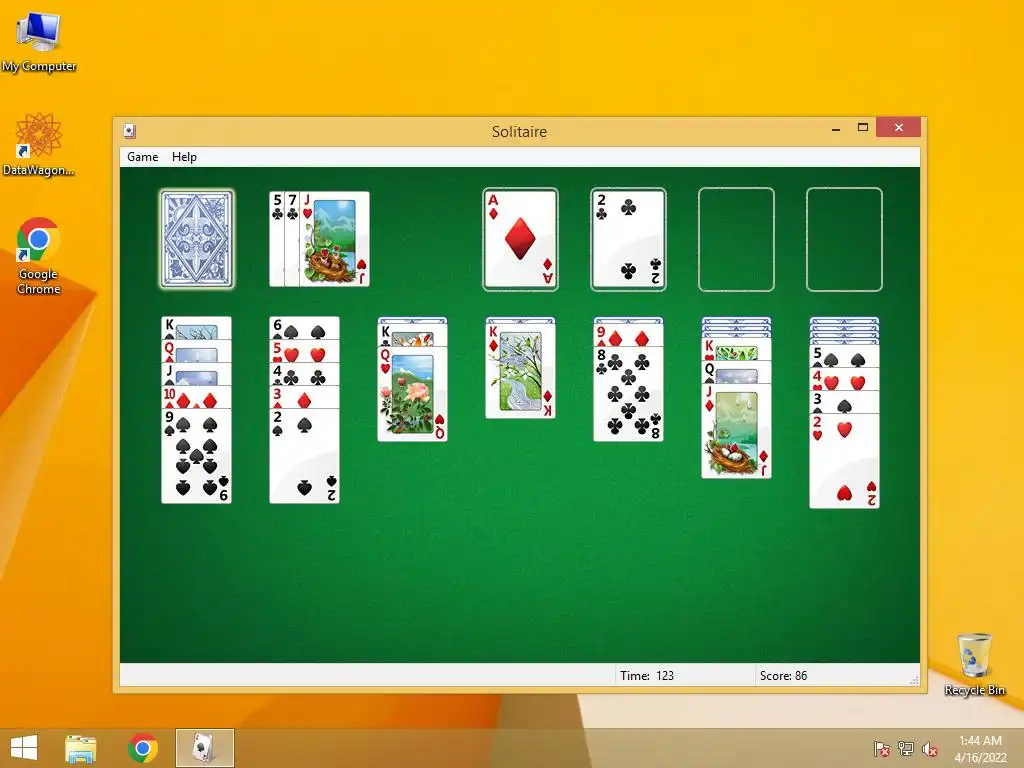Open the DataWagon desktop shortcut

[x=39, y=144]
